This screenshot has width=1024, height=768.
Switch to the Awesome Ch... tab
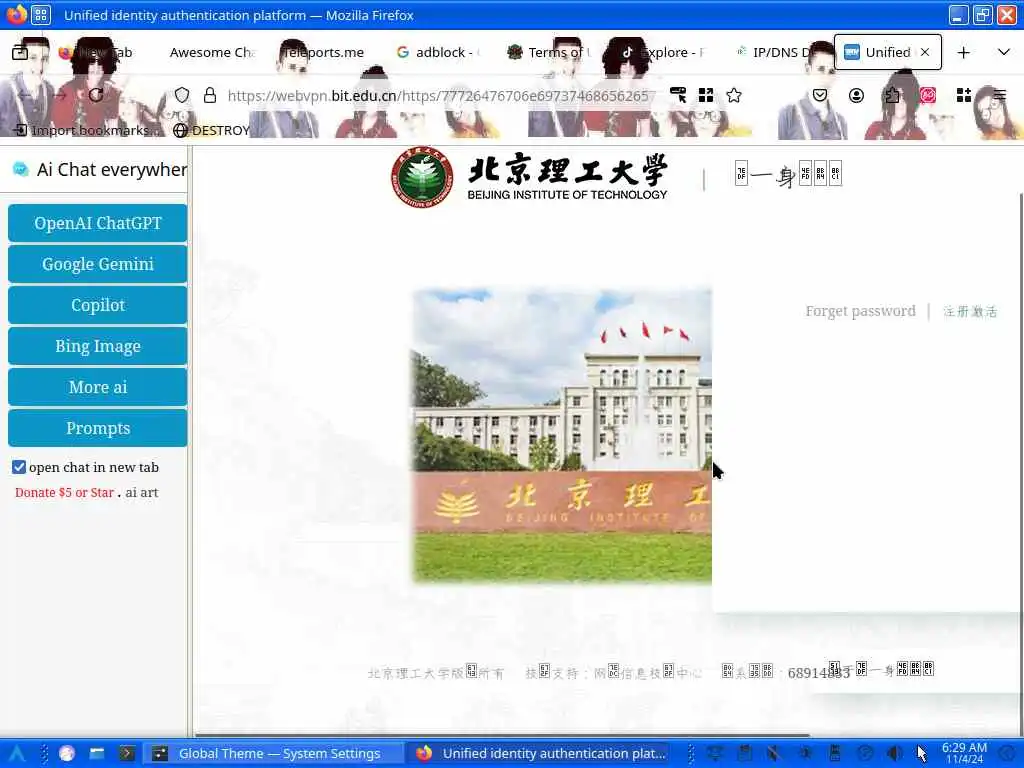(x=210, y=52)
